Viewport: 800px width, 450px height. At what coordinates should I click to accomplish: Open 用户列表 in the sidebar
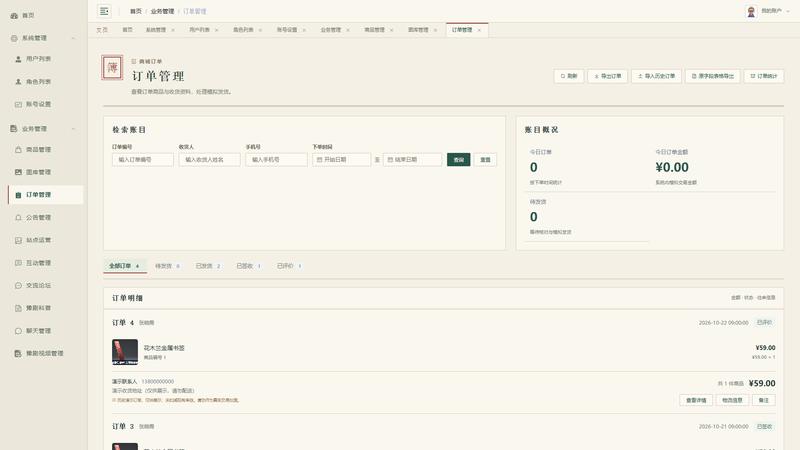(x=38, y=59)
